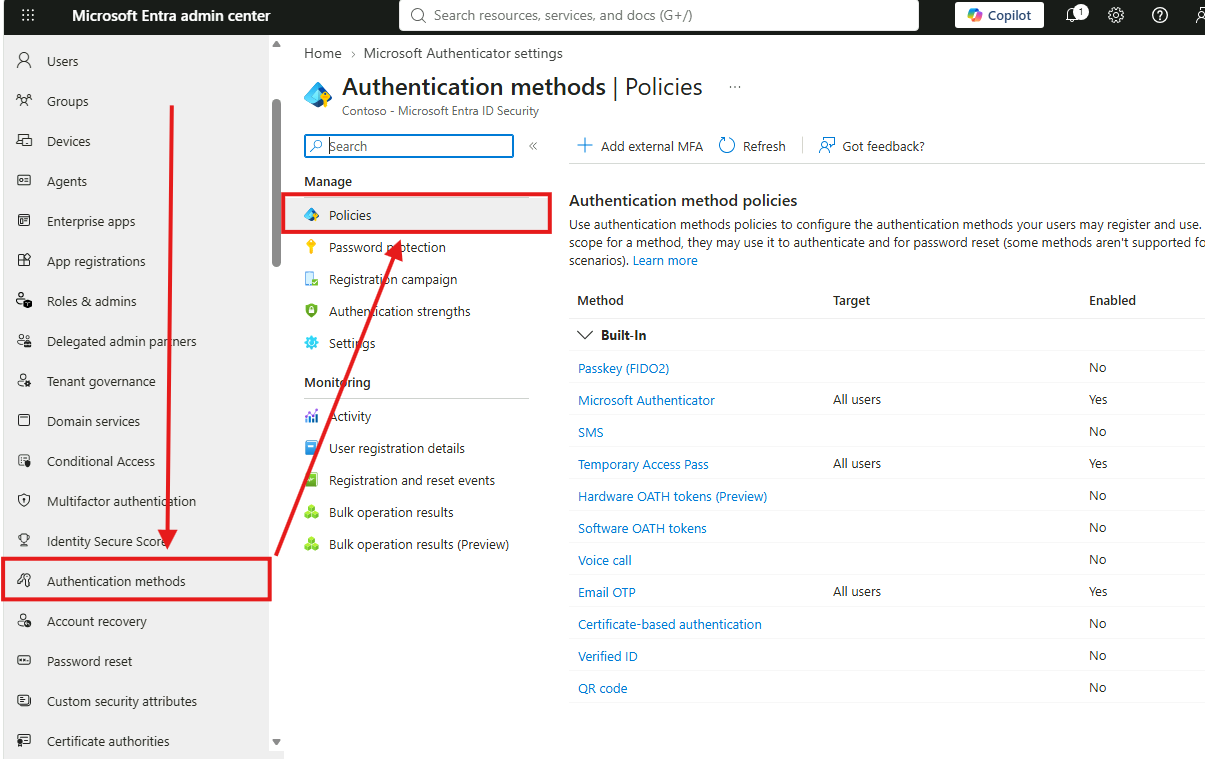Image resolution: width=1205 pixels, height=759 pixels.
Task: Open User registration details
Action: 396,448
